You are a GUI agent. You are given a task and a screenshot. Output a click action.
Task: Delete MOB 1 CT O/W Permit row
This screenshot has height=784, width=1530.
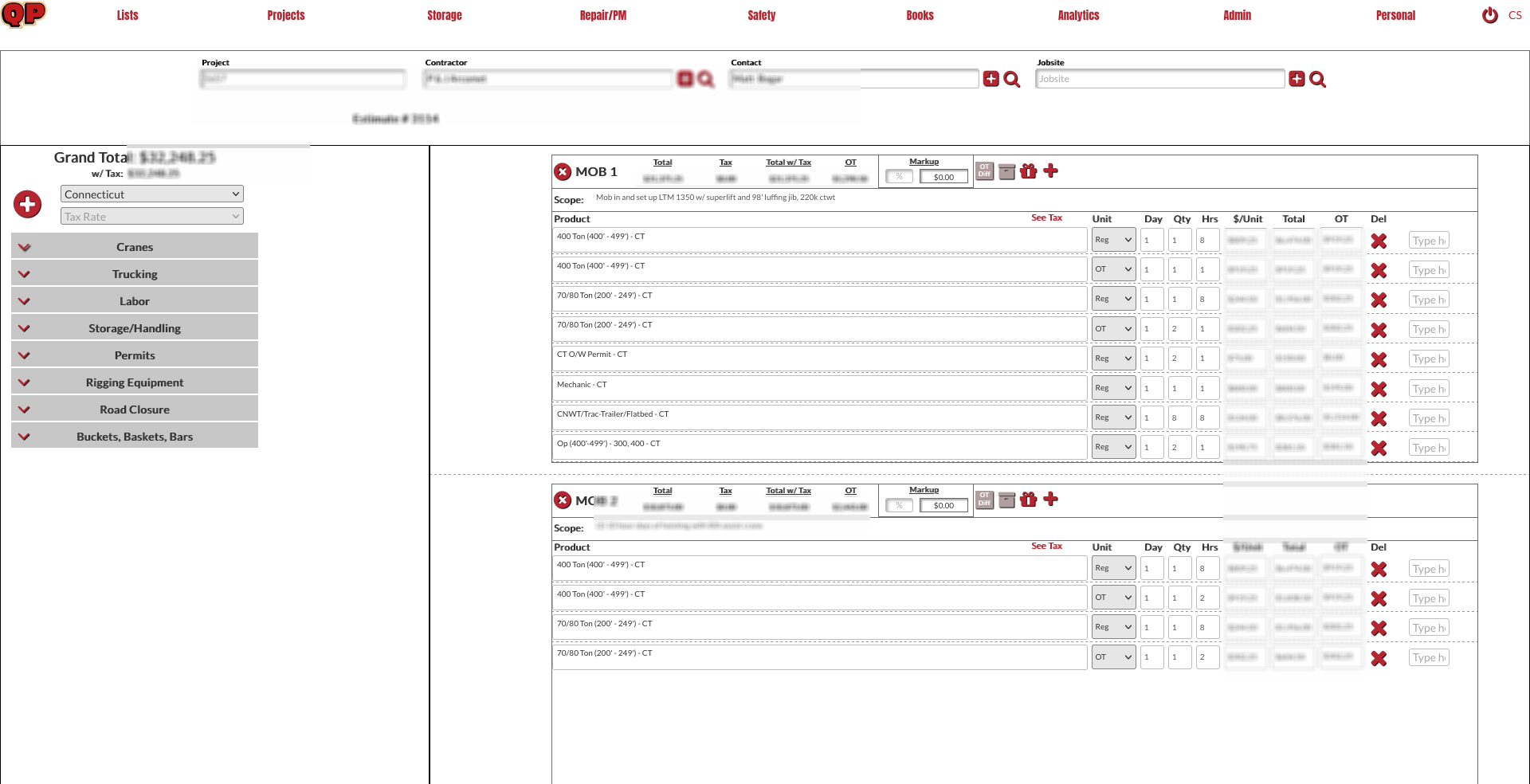pos(1379,359)
